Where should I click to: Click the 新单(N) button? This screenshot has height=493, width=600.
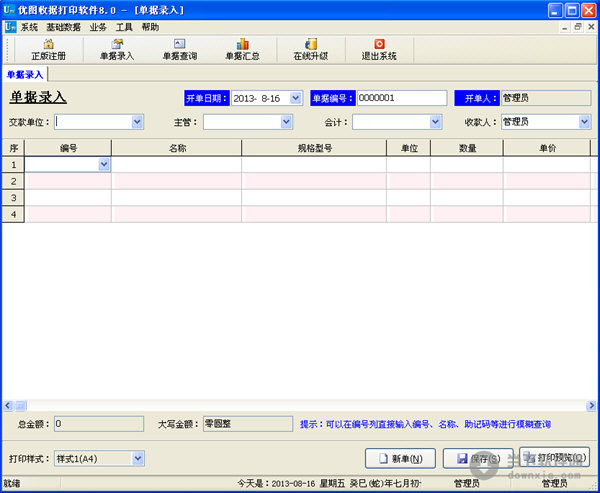400,459
